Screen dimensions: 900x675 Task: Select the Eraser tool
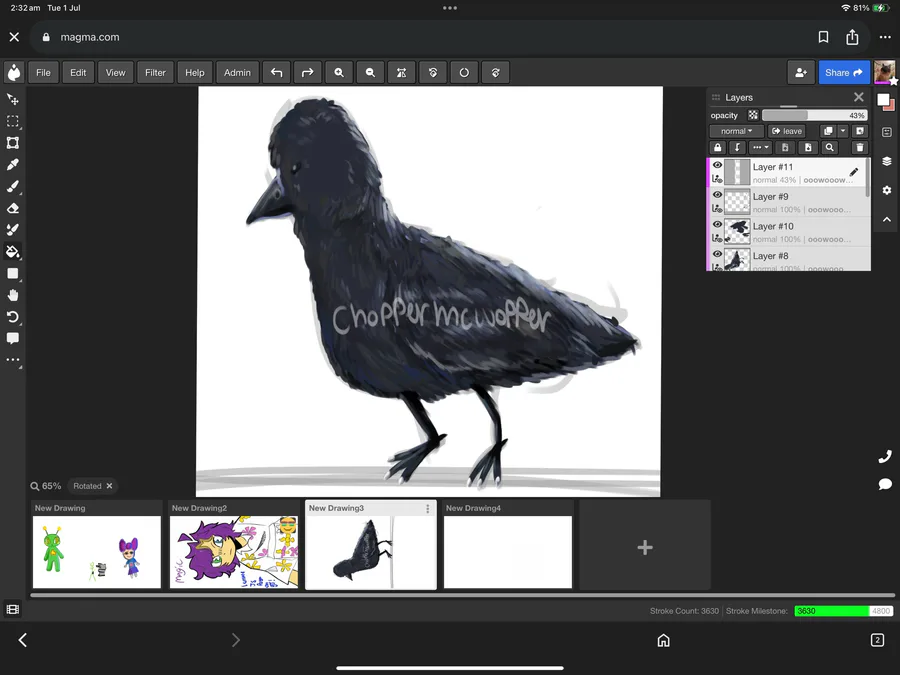[13, 208]
